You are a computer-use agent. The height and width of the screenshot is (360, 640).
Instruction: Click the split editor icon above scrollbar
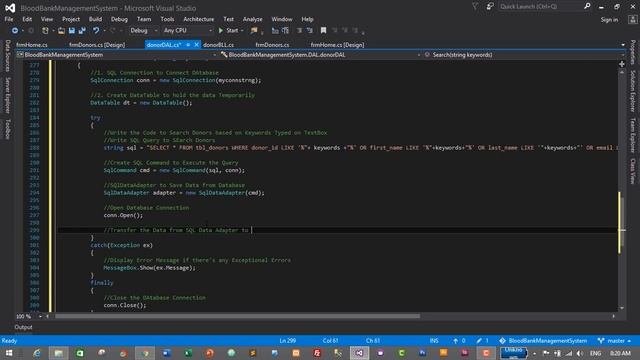[622, 64]
